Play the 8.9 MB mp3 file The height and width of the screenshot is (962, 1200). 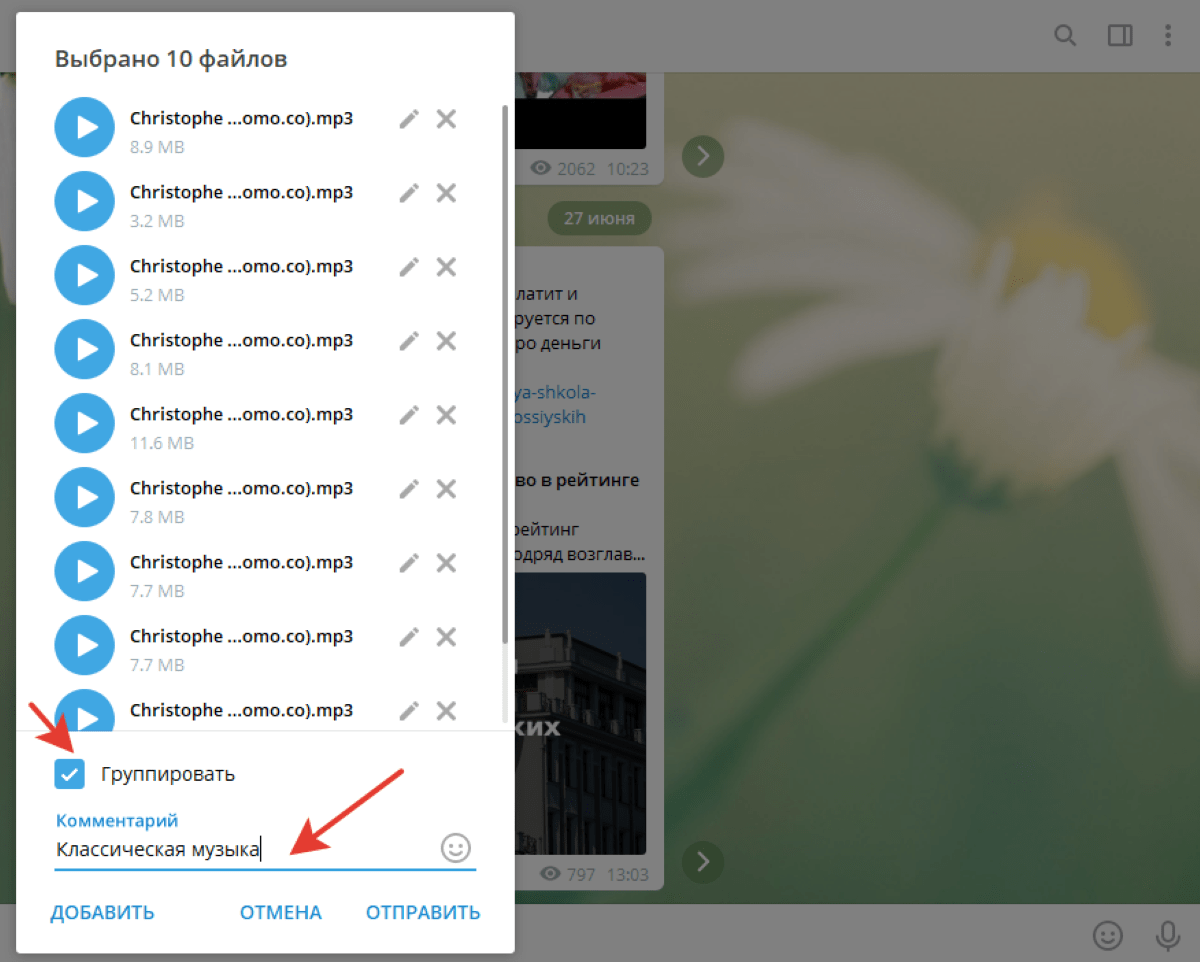coord(85,127)
